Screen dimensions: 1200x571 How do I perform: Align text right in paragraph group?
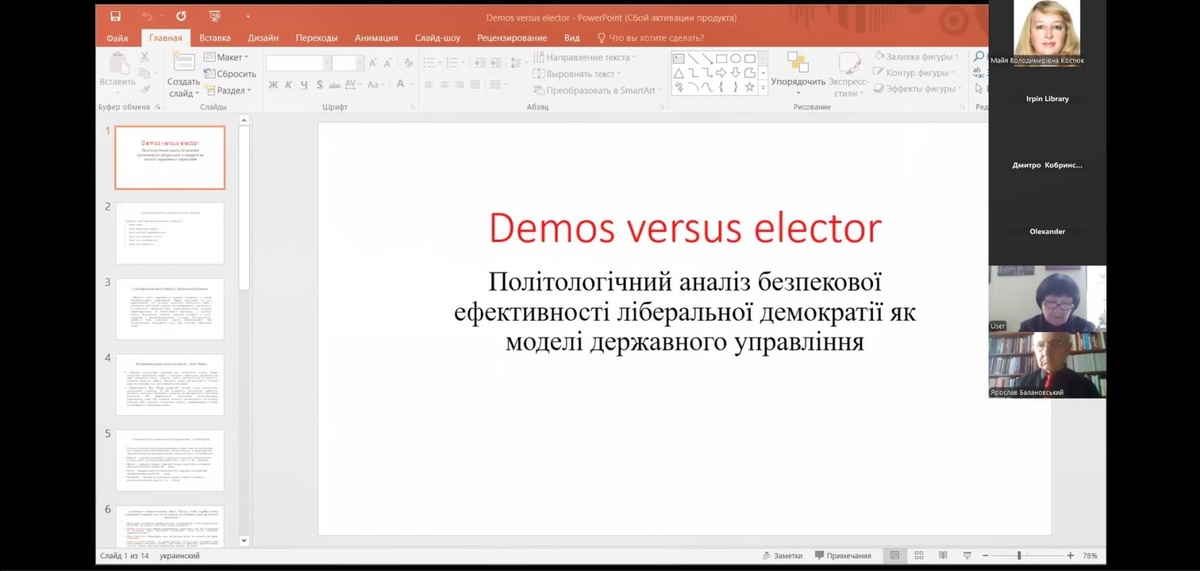pos(459,84)
